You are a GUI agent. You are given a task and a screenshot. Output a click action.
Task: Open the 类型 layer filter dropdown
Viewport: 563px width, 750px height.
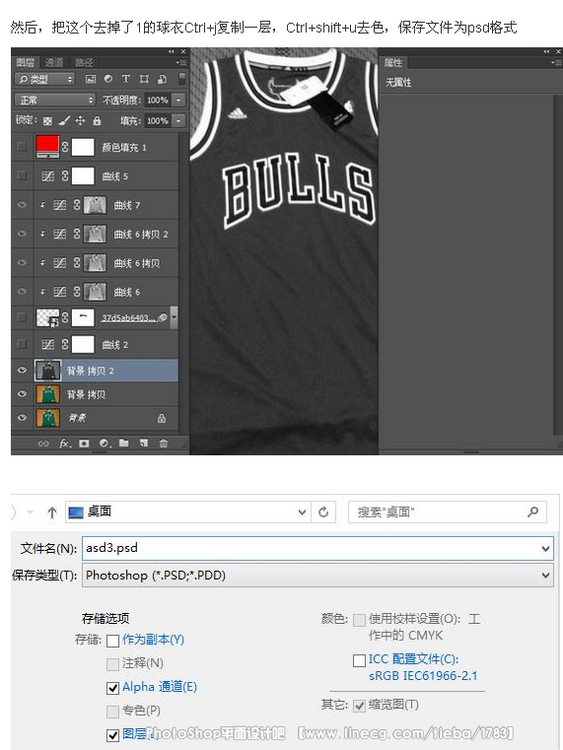[x=45, y=79]
